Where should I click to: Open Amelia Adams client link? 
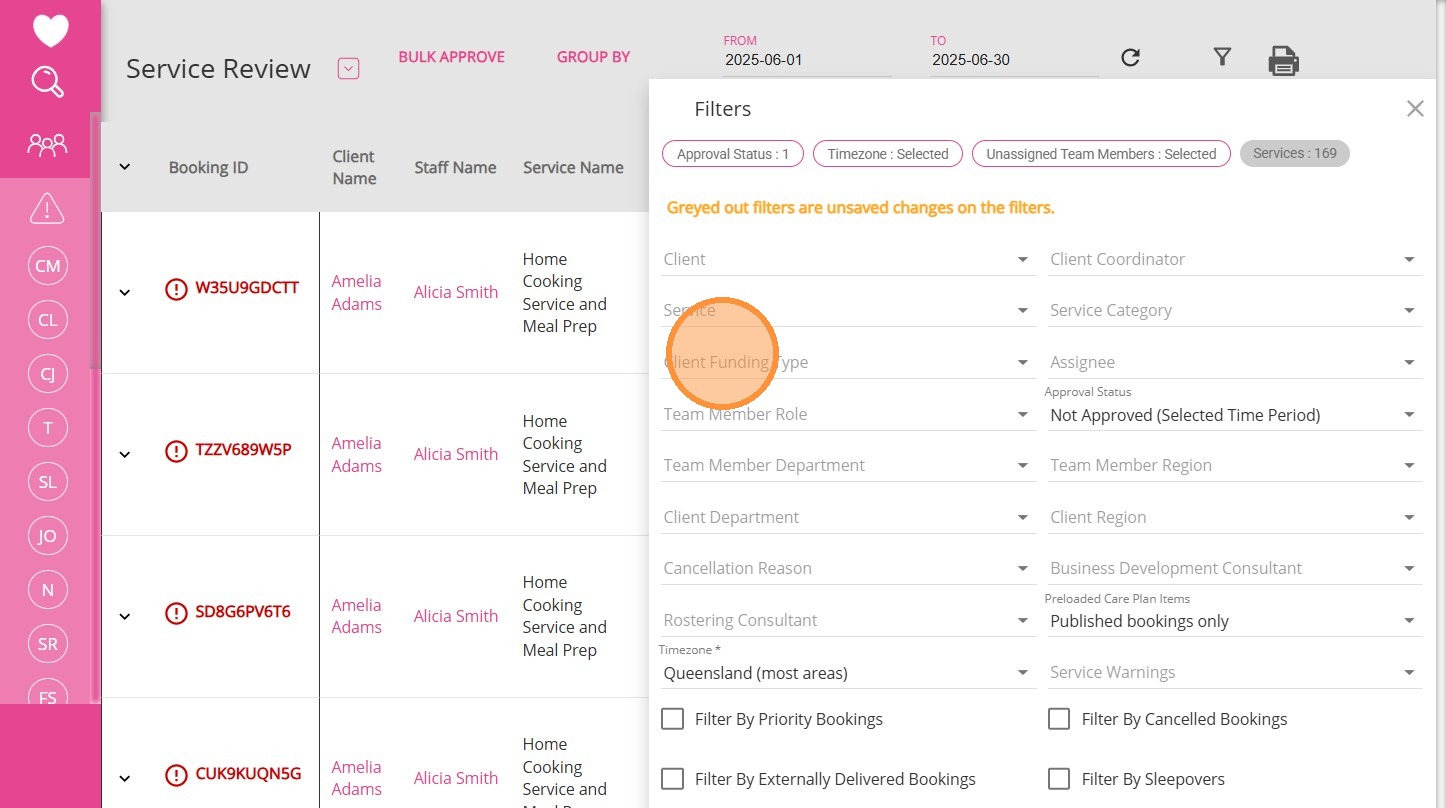tap(356, 292)
